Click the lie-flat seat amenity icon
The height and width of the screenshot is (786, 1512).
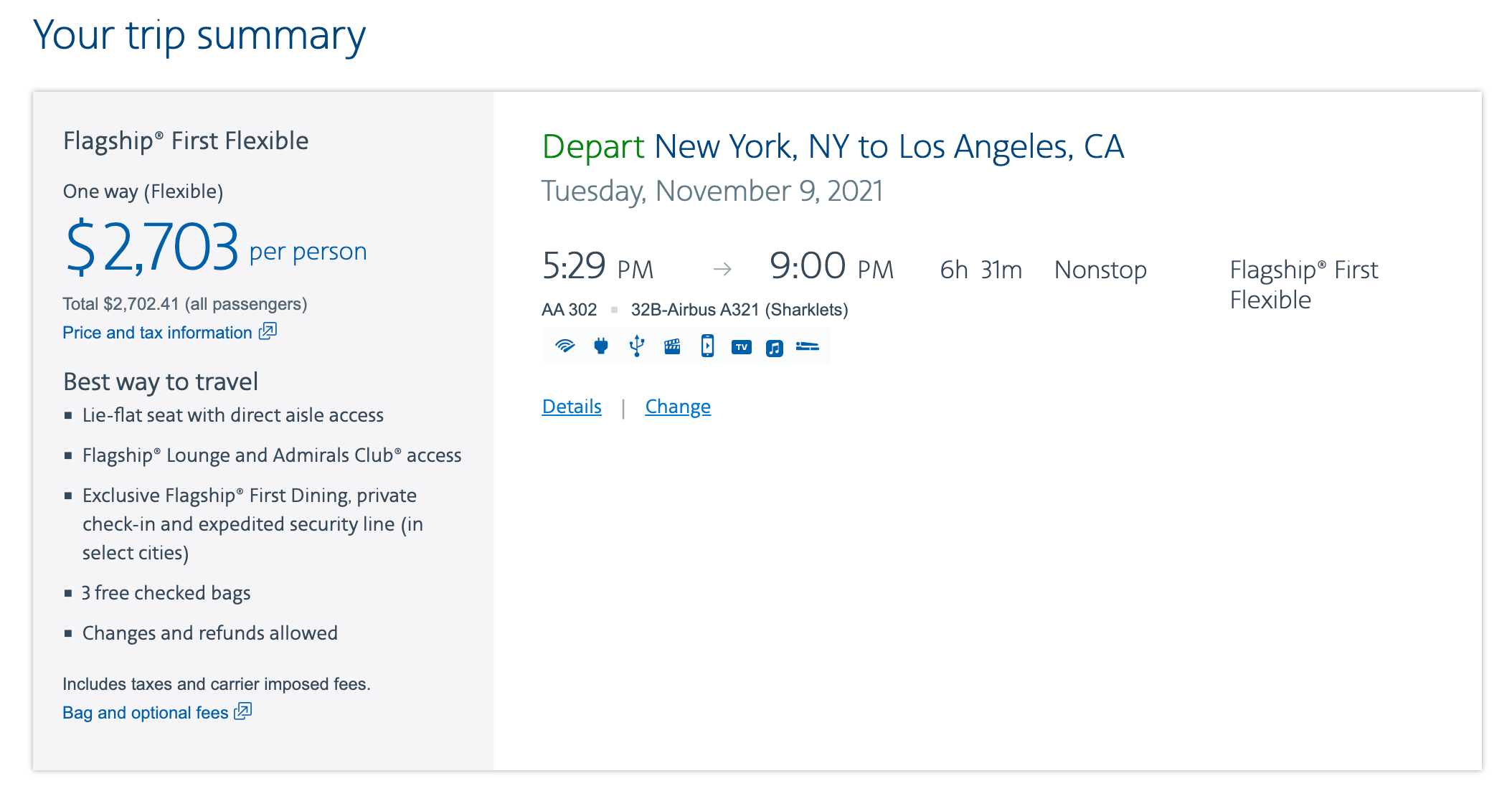tap(807, 346)
